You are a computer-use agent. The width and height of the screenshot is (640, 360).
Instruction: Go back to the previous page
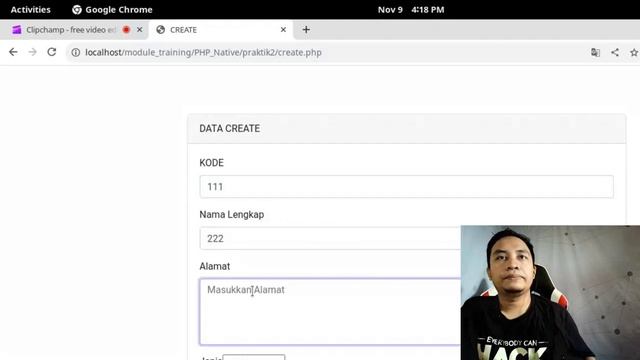pyautogui.click(x=13, y=52)
